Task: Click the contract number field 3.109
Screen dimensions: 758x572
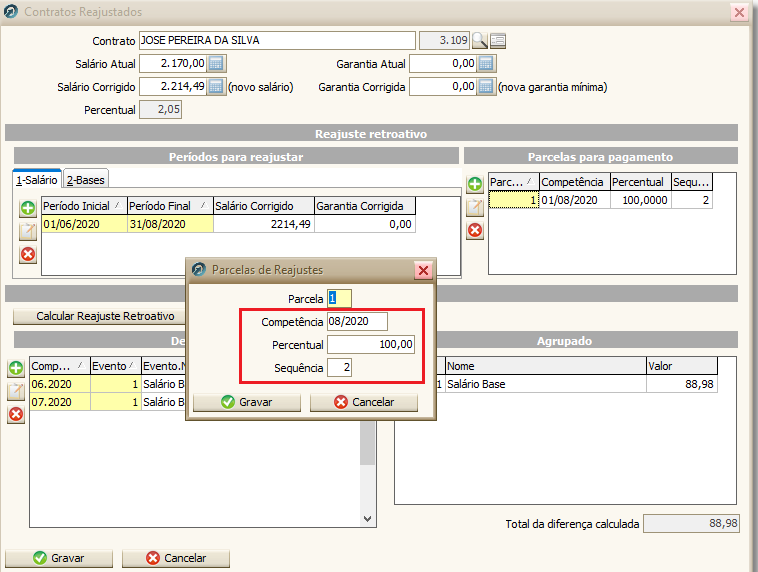Action: tap(444, 41)
